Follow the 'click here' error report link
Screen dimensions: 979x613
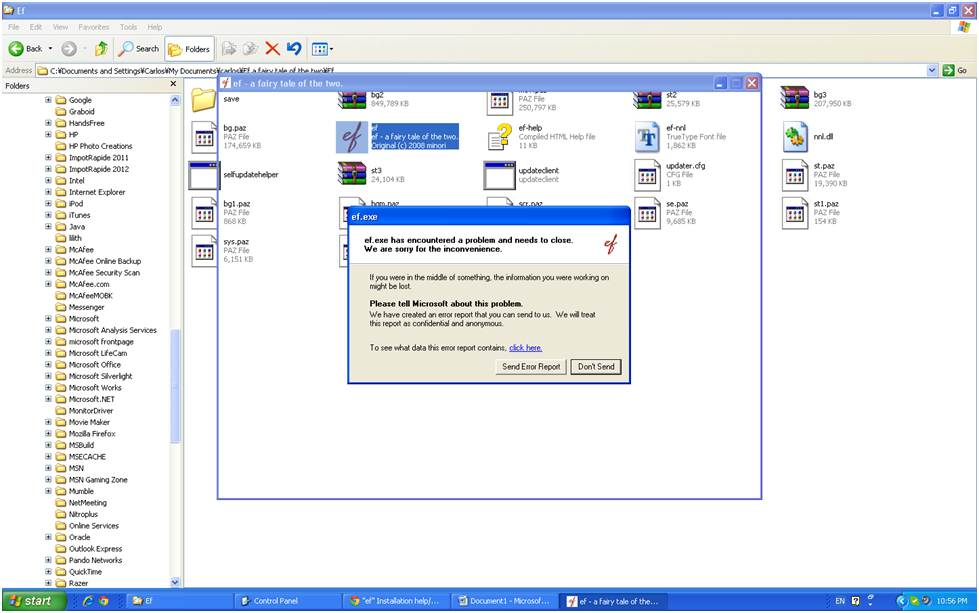pos(525,348)
